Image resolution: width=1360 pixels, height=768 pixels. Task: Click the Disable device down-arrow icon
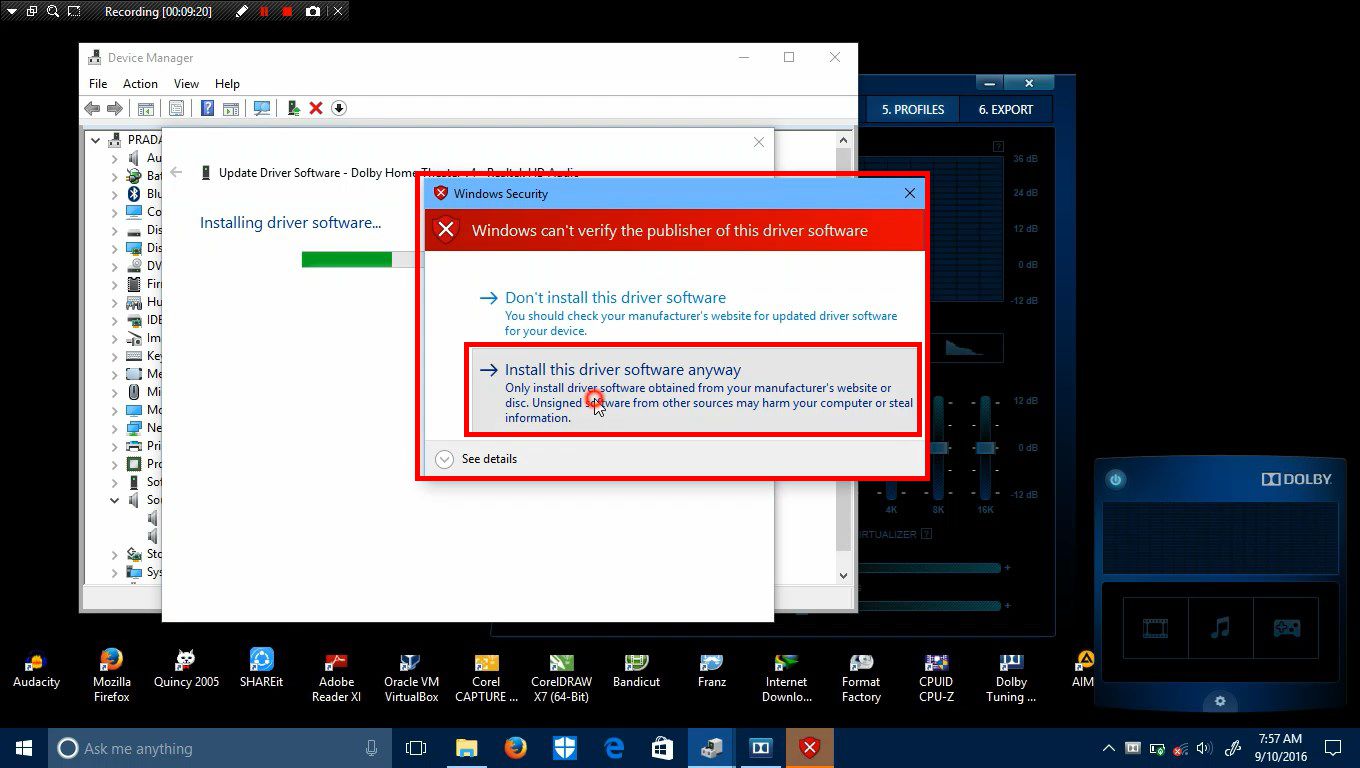click(339, 108)
